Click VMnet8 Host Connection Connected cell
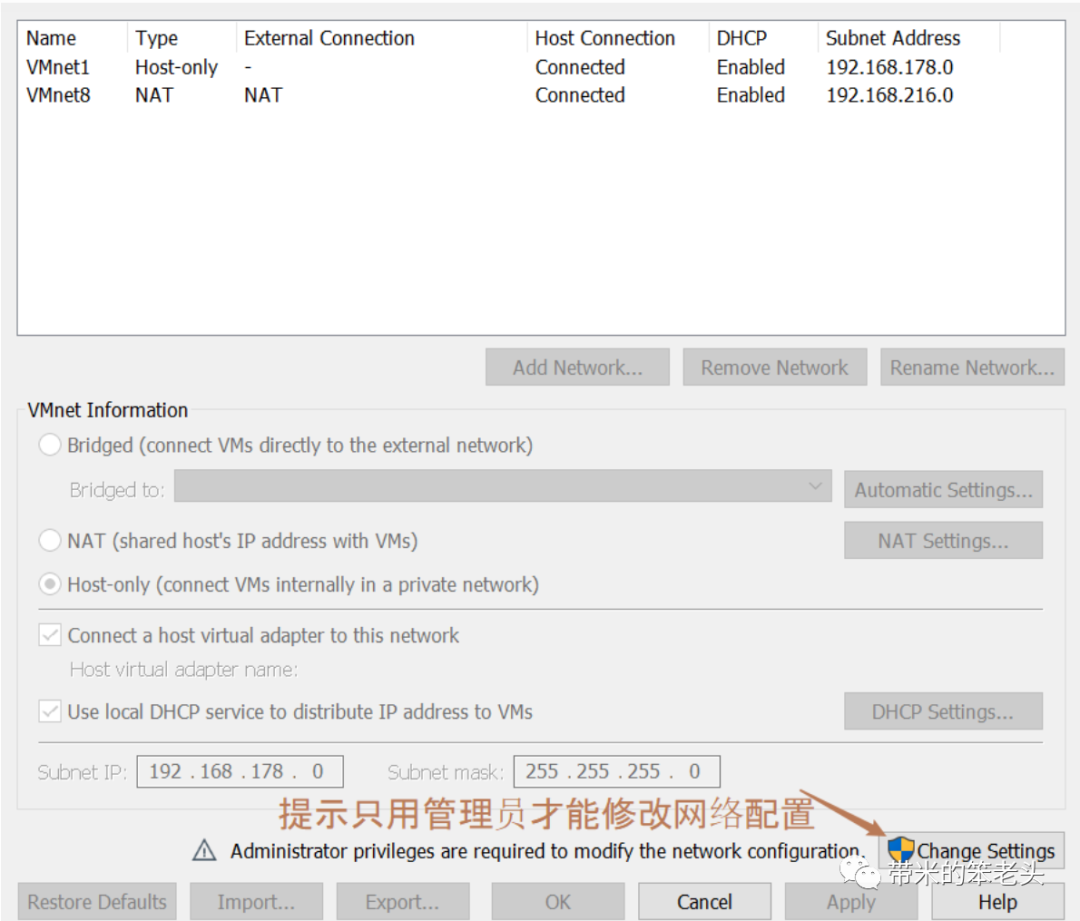Screen dimensions: 1080x921 click(580, 95)
